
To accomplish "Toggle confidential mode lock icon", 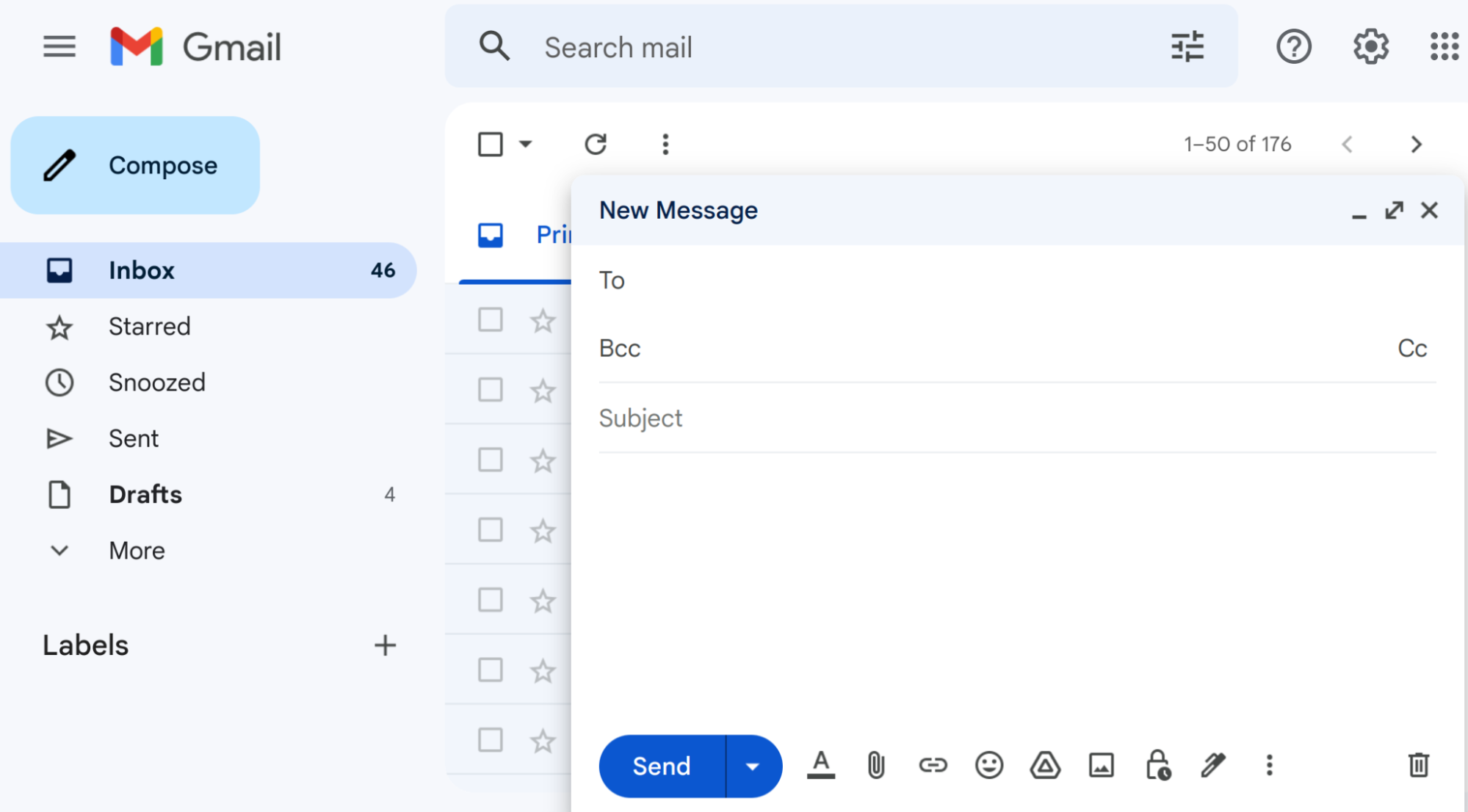I will 1158,766.
